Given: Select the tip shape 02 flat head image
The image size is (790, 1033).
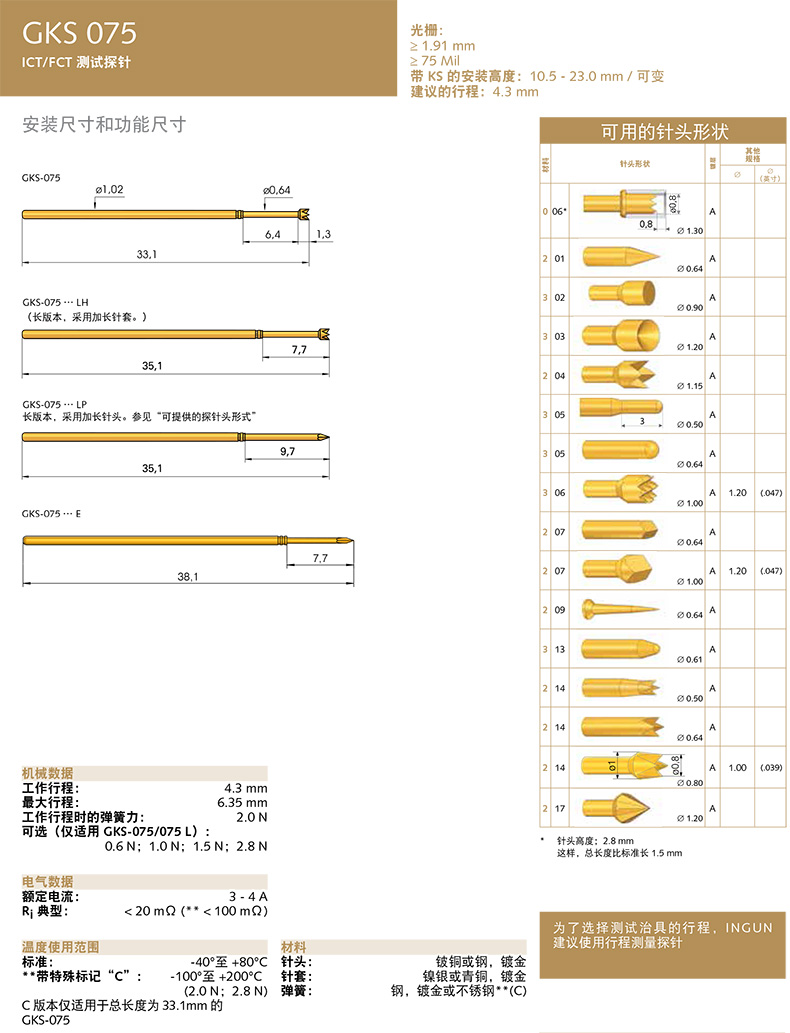Looking at the screenshot, I should point(620,295).
